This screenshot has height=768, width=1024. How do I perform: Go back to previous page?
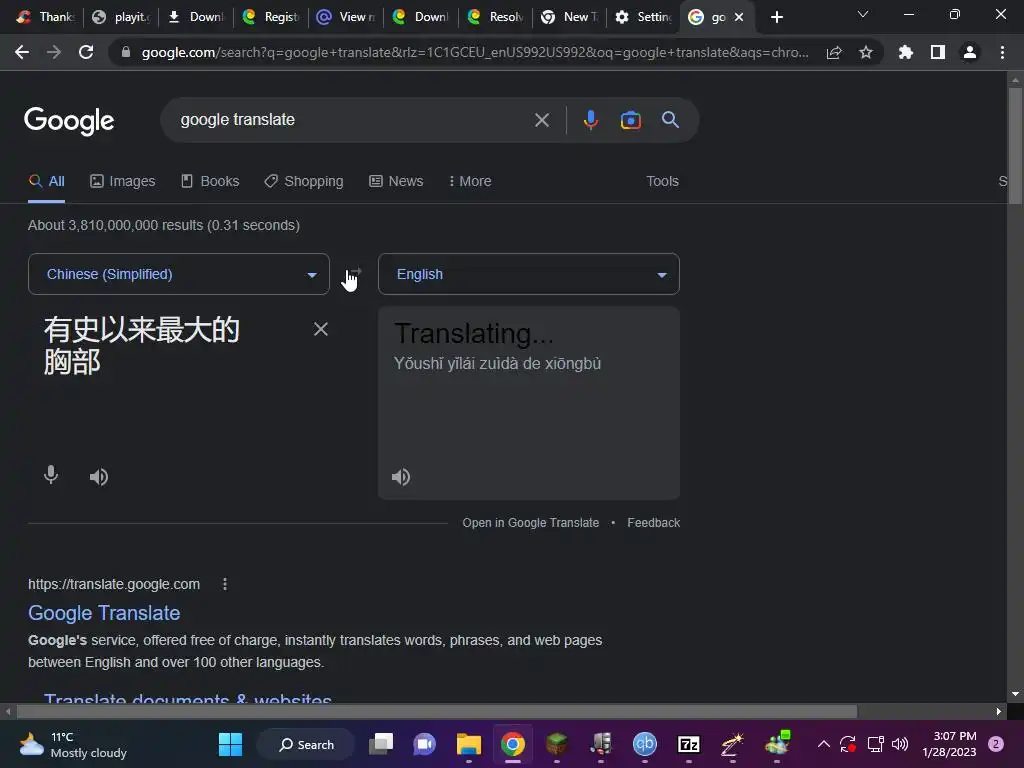22,52
